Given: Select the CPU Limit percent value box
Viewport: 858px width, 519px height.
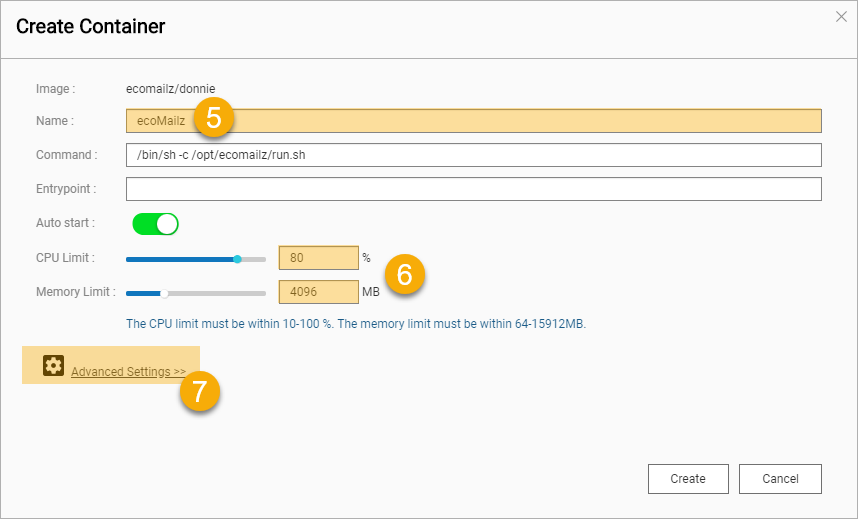Looking at the screenshot, I should pos(319,258).
